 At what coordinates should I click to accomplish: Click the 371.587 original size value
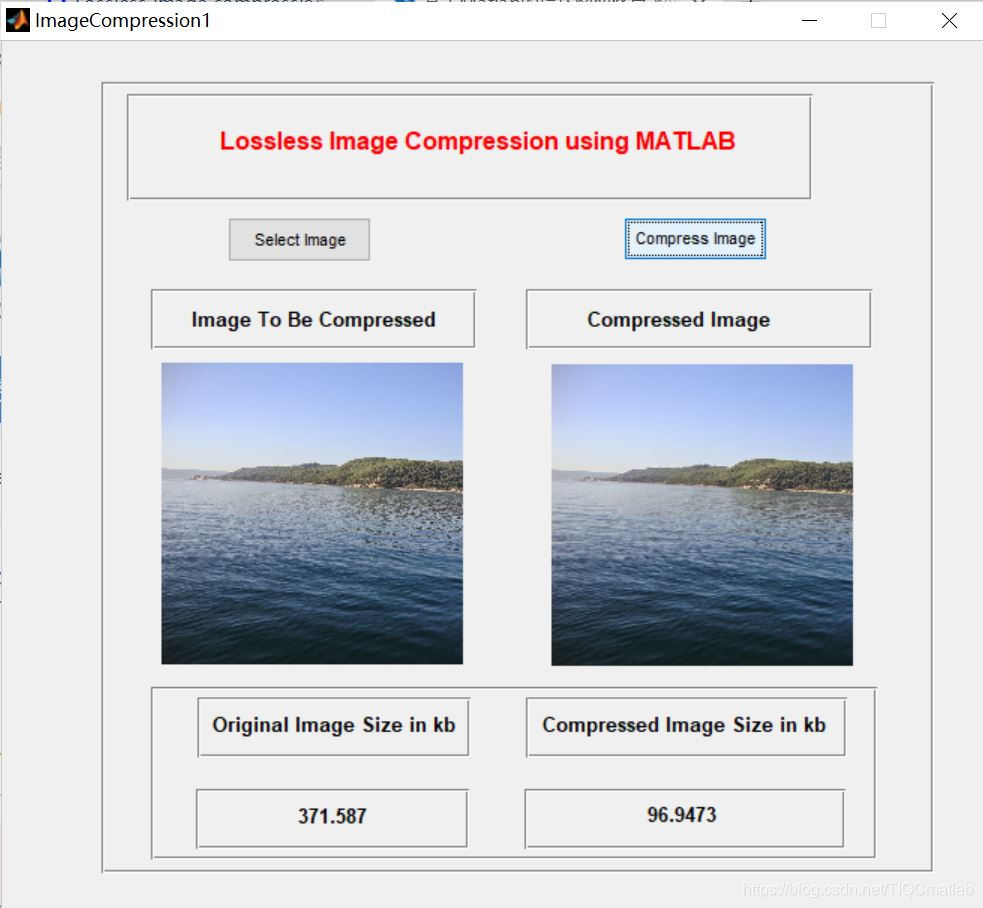pos(332,818)
